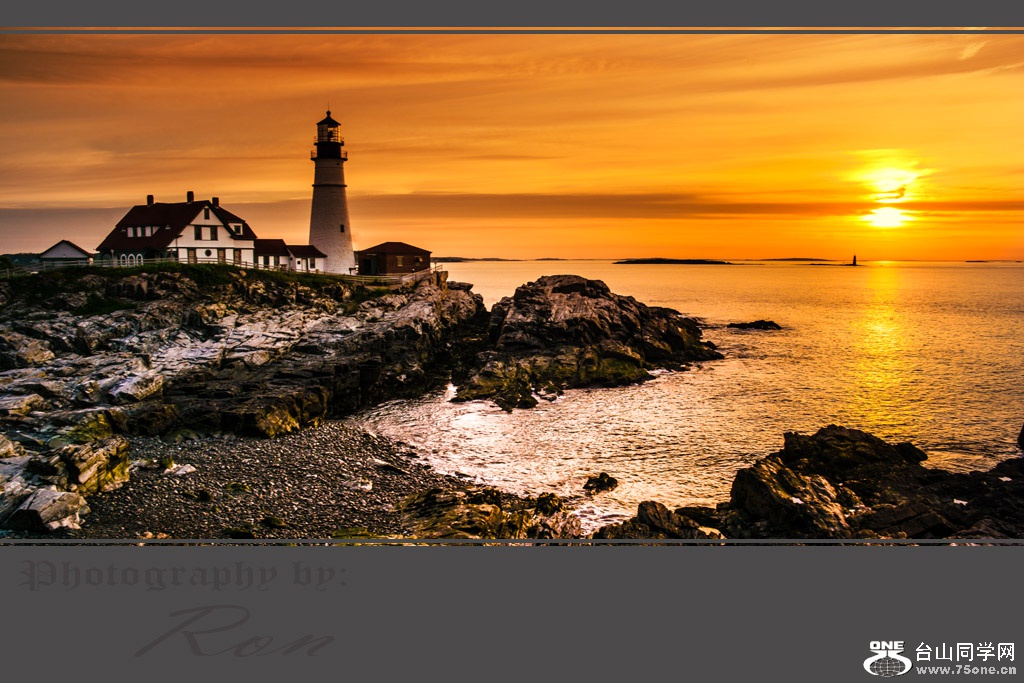Screen dimensions: 1024x683
Task: Click the 'Ron' signature watermark
Action: tap(235, 633)
